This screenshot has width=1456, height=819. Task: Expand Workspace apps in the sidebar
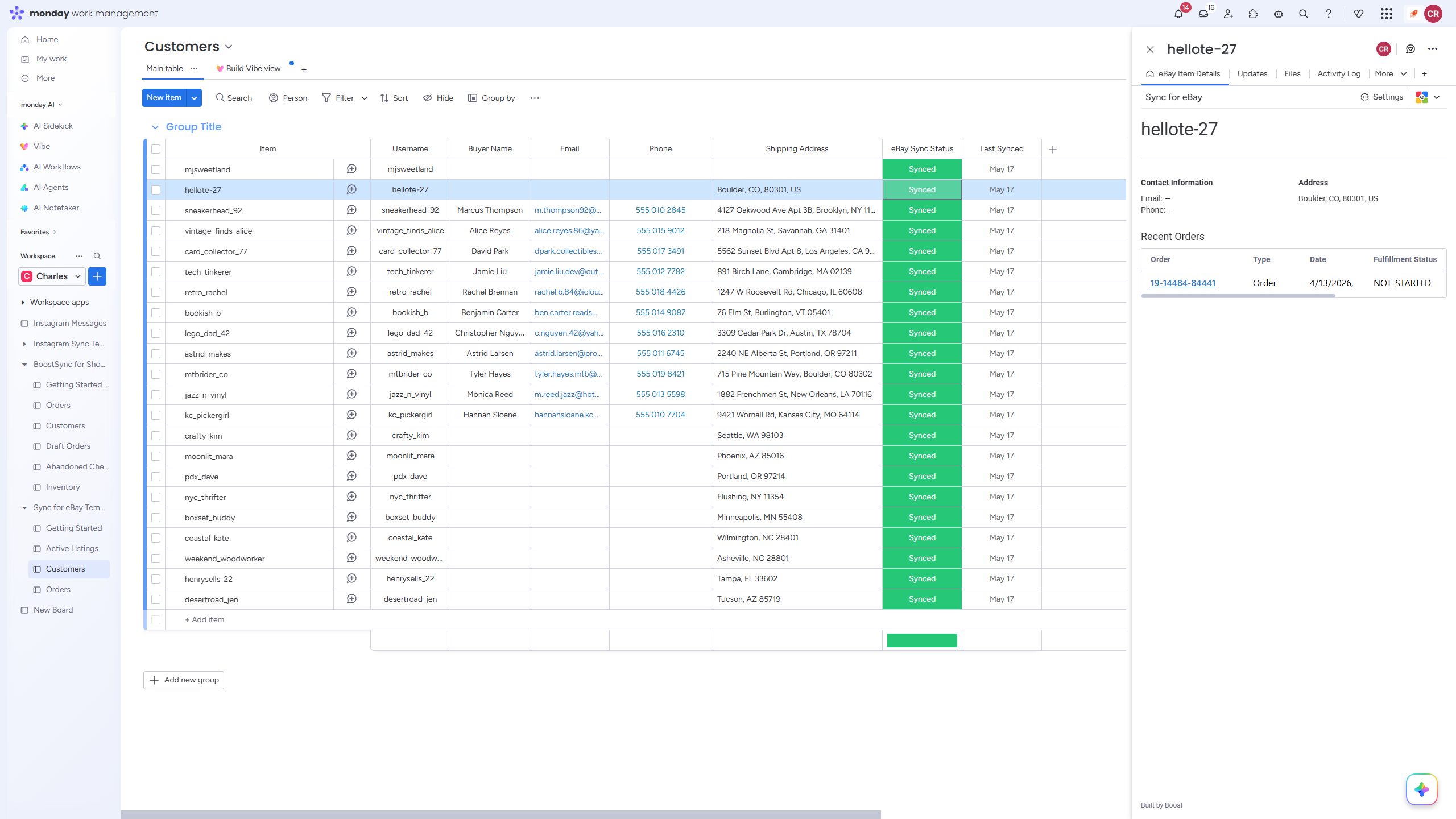(23, 302)
